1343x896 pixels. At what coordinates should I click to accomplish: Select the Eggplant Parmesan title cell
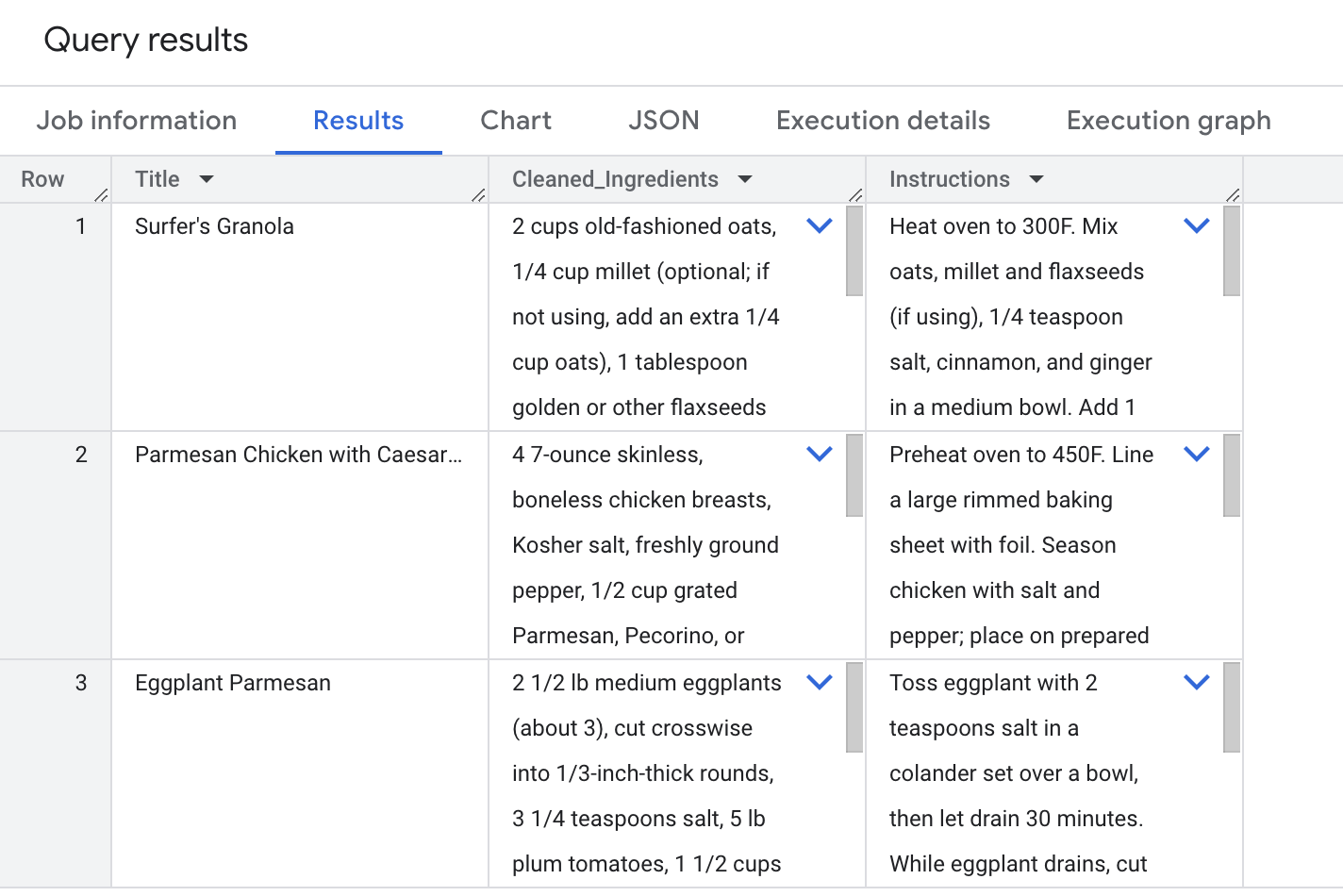click(233, 683)
